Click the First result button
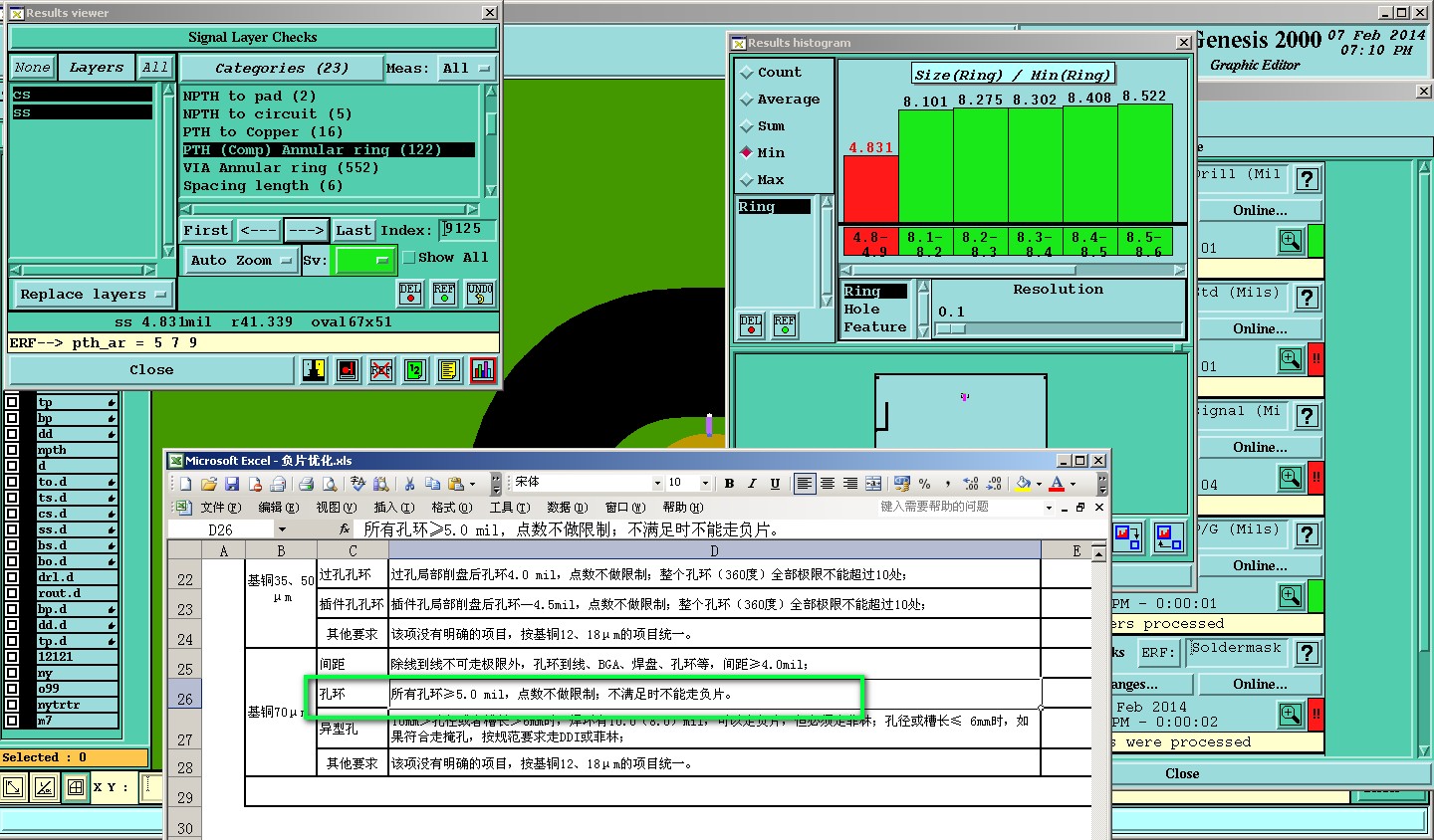Image resolution: width=1434 pixels, height=840 pixels. pyautogui.click(x=206, y=231)
